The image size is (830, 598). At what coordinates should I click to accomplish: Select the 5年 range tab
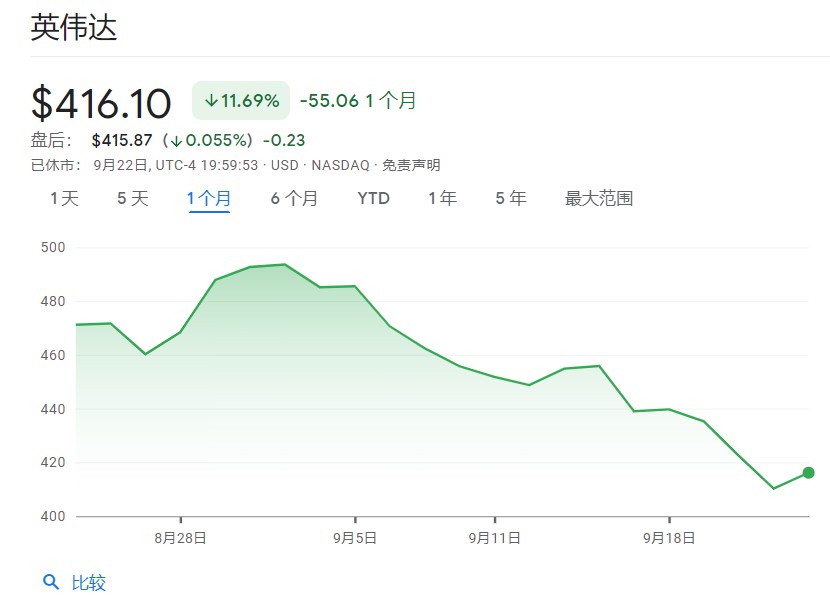click(510, 198)
